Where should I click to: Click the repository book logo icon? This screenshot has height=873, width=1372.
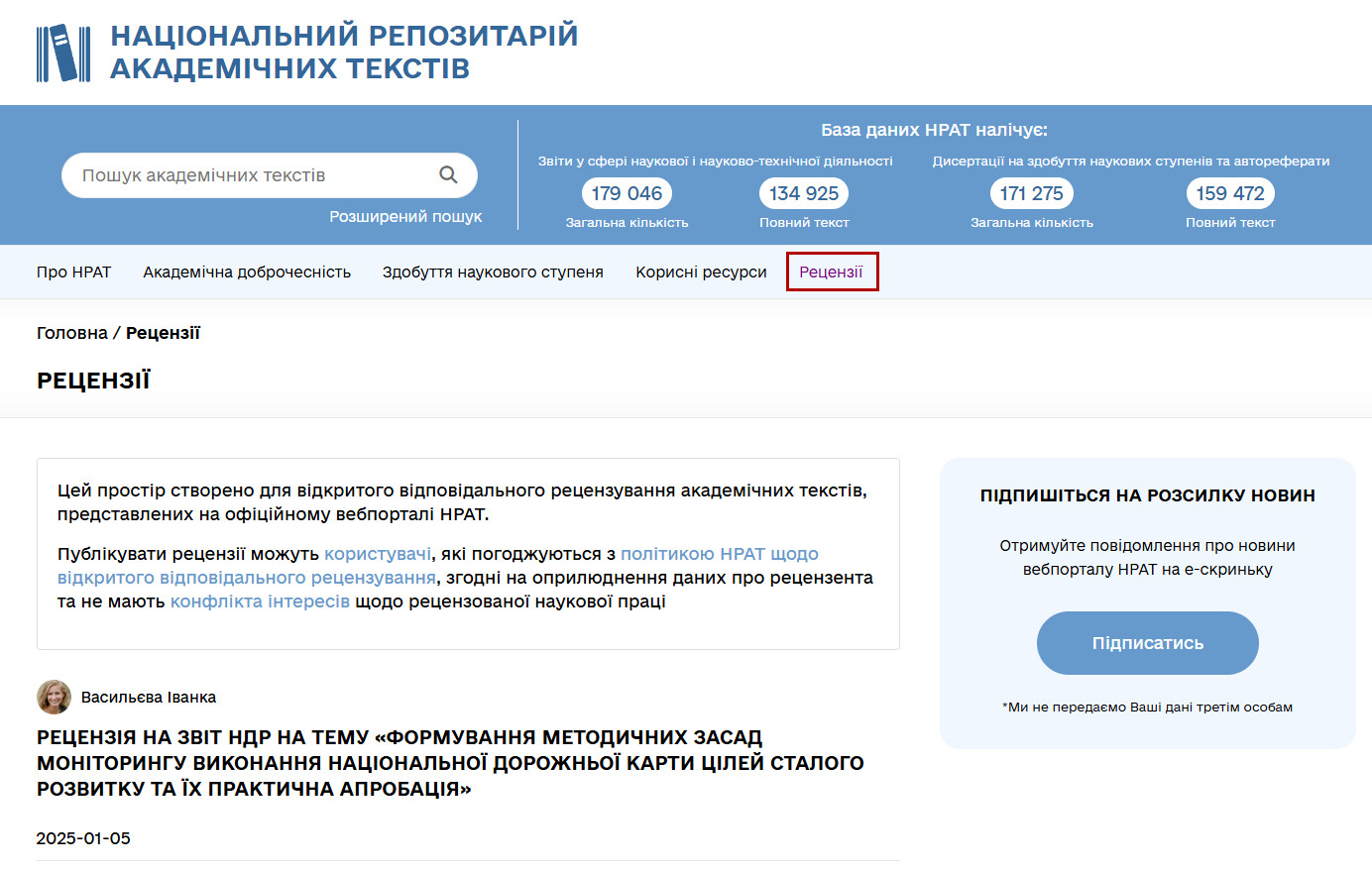point(63,53)
